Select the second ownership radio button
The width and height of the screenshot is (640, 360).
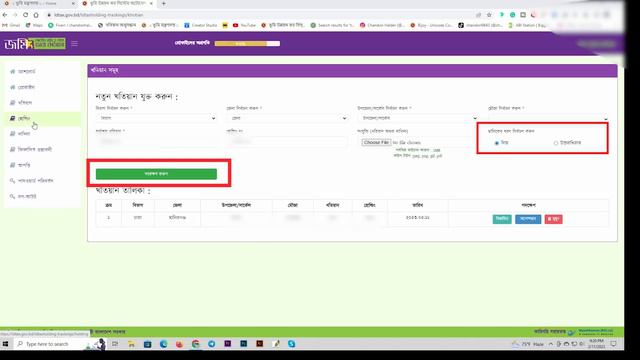(x=556, y=143)
